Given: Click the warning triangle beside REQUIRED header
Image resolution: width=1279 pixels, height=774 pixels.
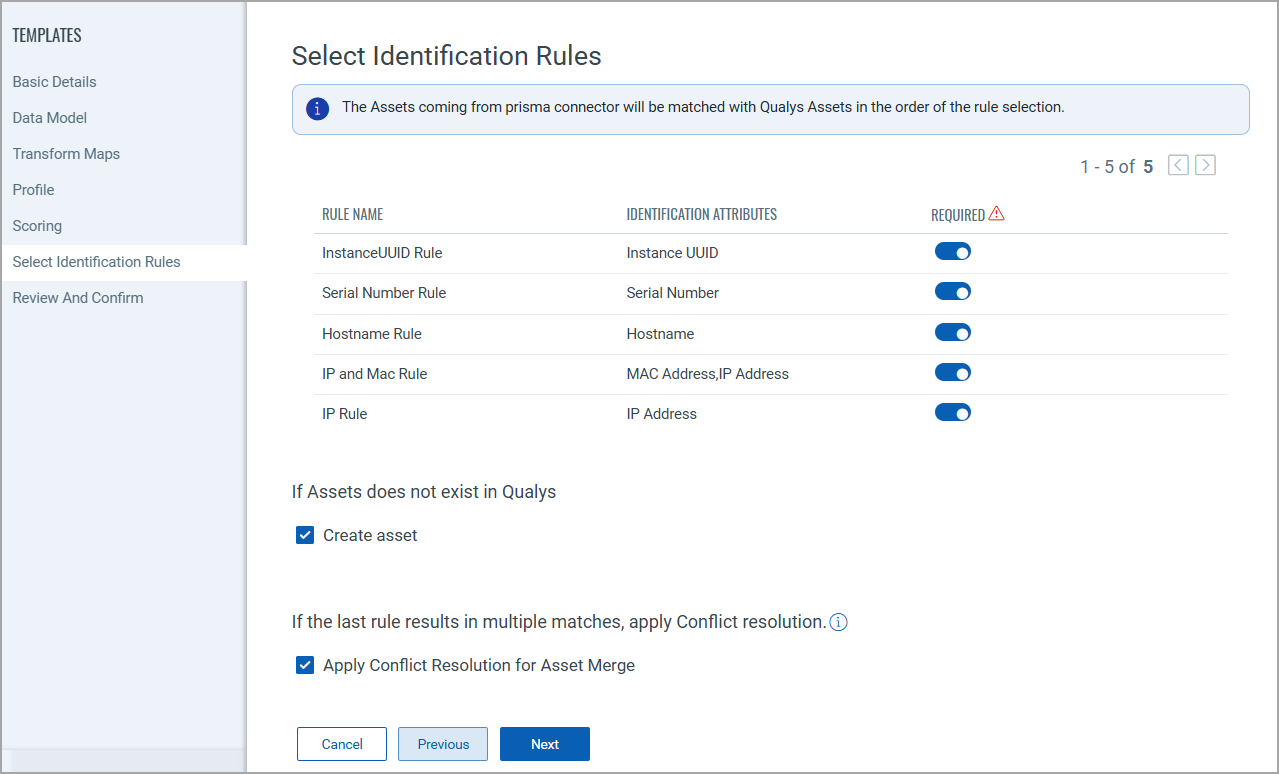Looking at the screenshot, I should pos(996,212).
